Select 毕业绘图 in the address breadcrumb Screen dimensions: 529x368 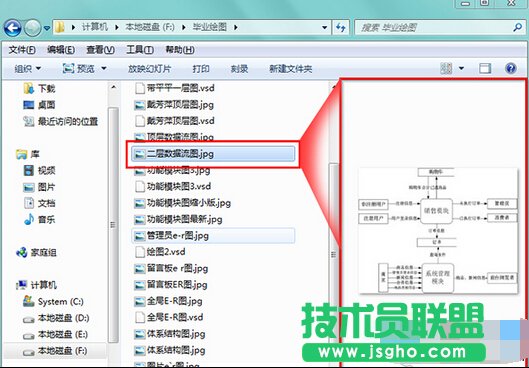[210, 27]
